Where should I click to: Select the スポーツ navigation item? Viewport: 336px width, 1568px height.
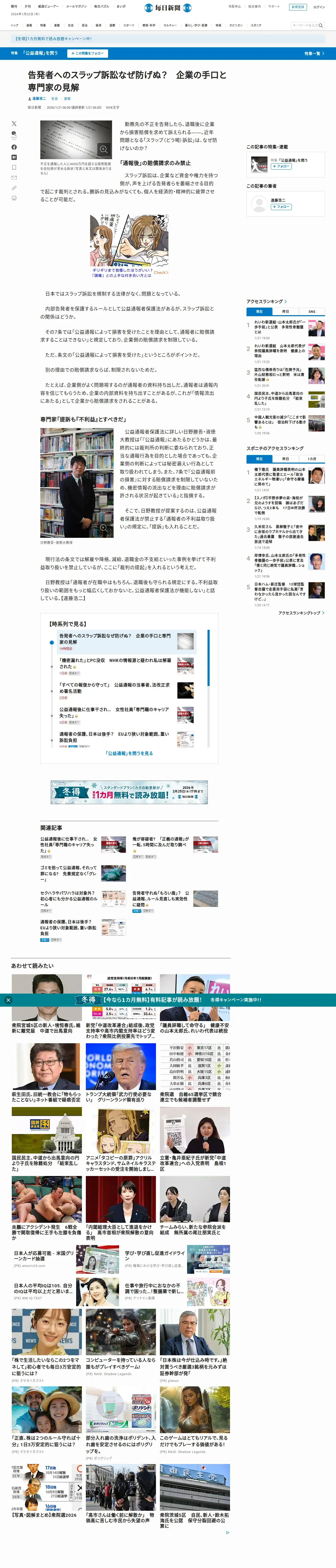(x=129, y=26)
